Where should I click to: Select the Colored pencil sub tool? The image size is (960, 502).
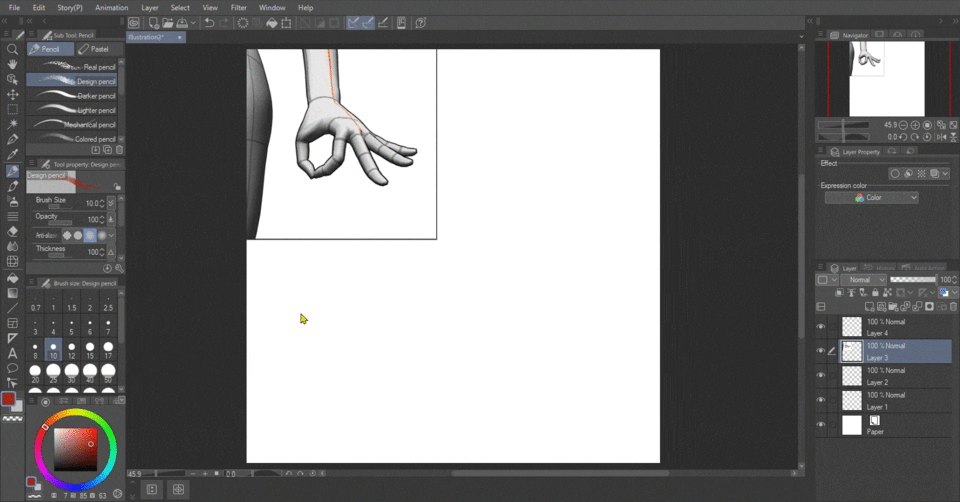coord(72,139)
